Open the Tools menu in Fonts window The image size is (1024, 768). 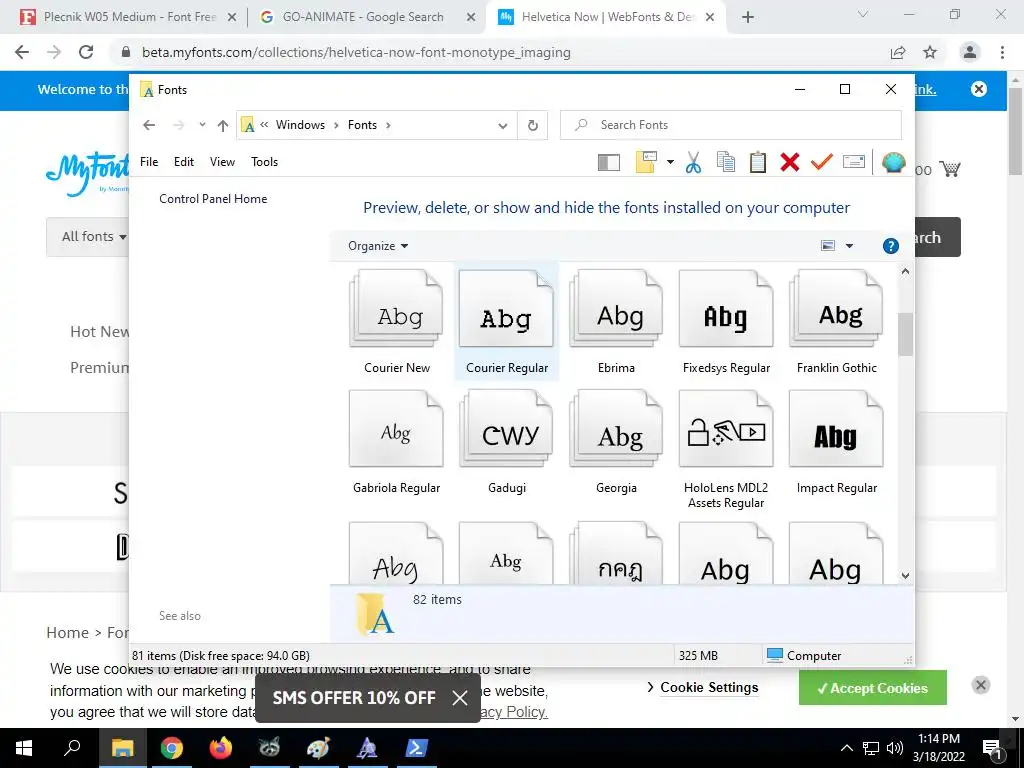click(264, 162)
